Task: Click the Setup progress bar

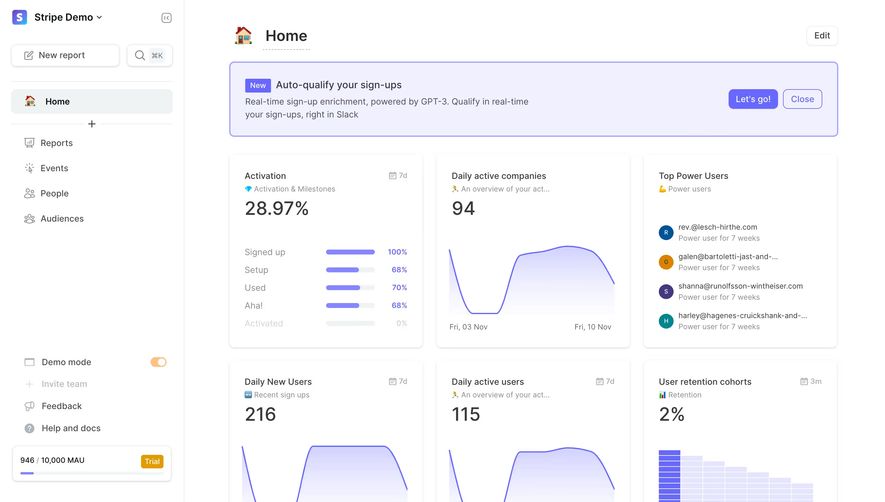Action: coord(350,270)
